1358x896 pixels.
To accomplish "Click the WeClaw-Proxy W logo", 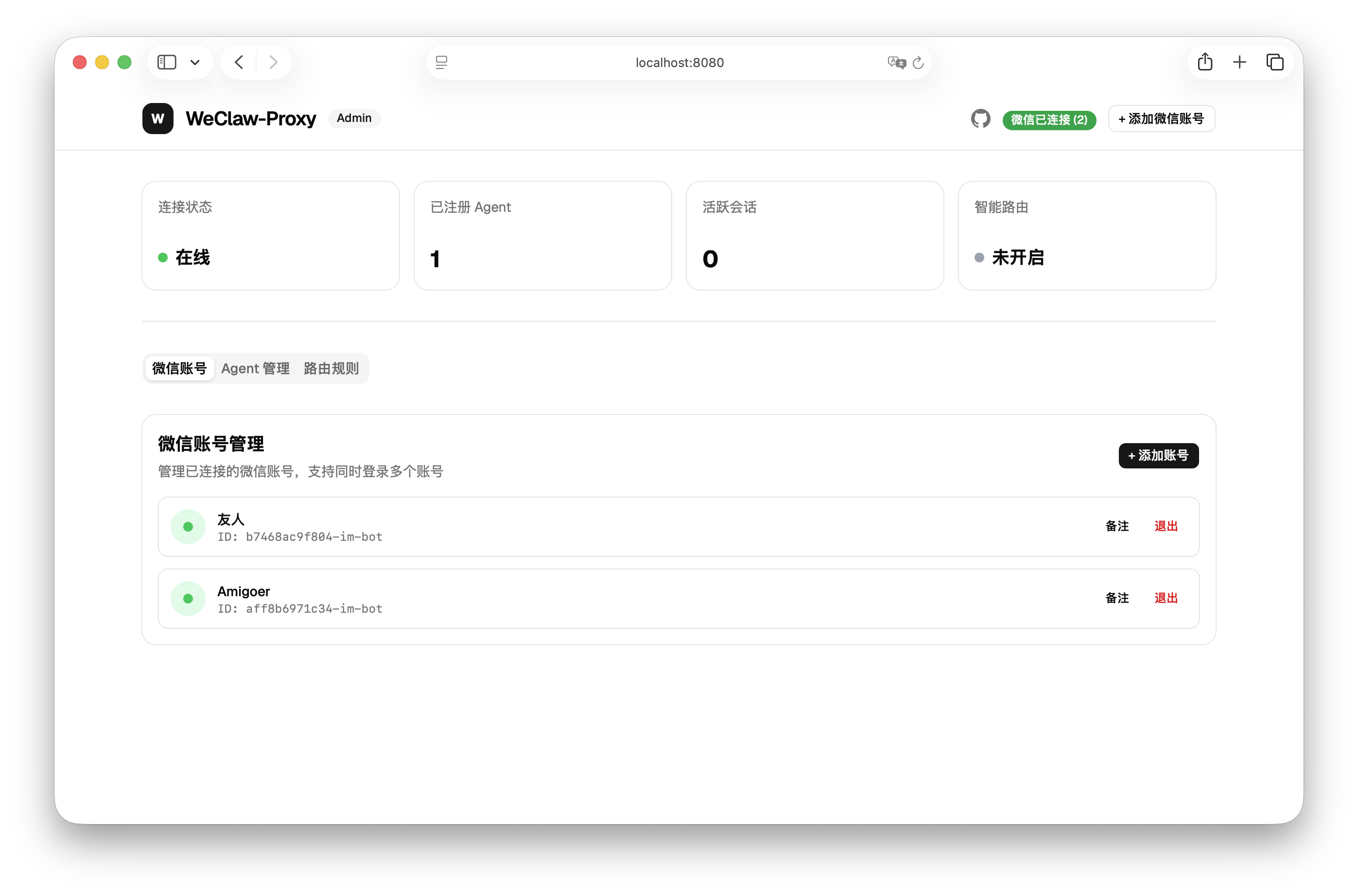I will point(158,119).
